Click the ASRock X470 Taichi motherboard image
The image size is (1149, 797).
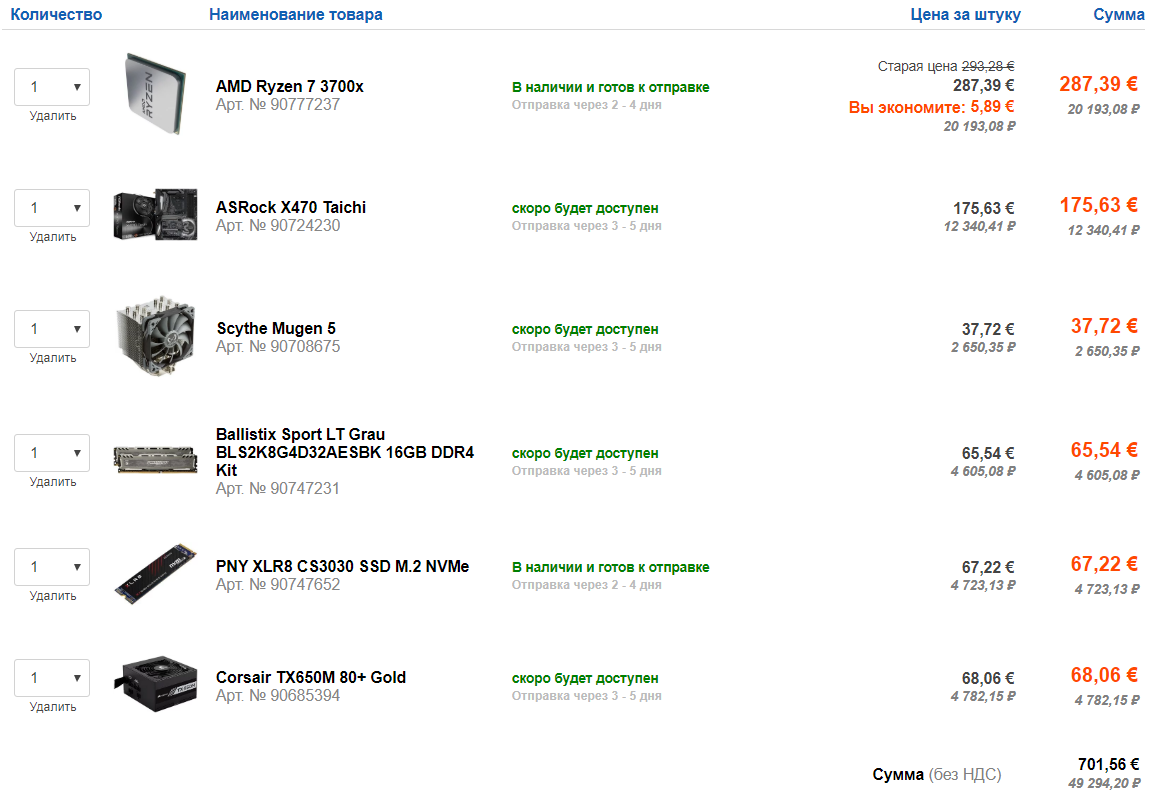(x=155, y=214)
